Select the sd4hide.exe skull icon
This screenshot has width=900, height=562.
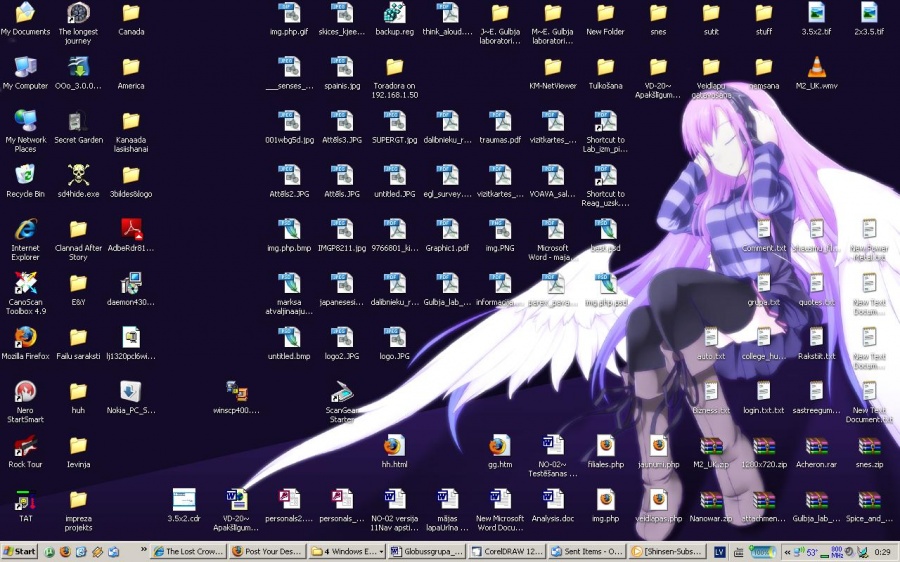(x=78, y=181)
